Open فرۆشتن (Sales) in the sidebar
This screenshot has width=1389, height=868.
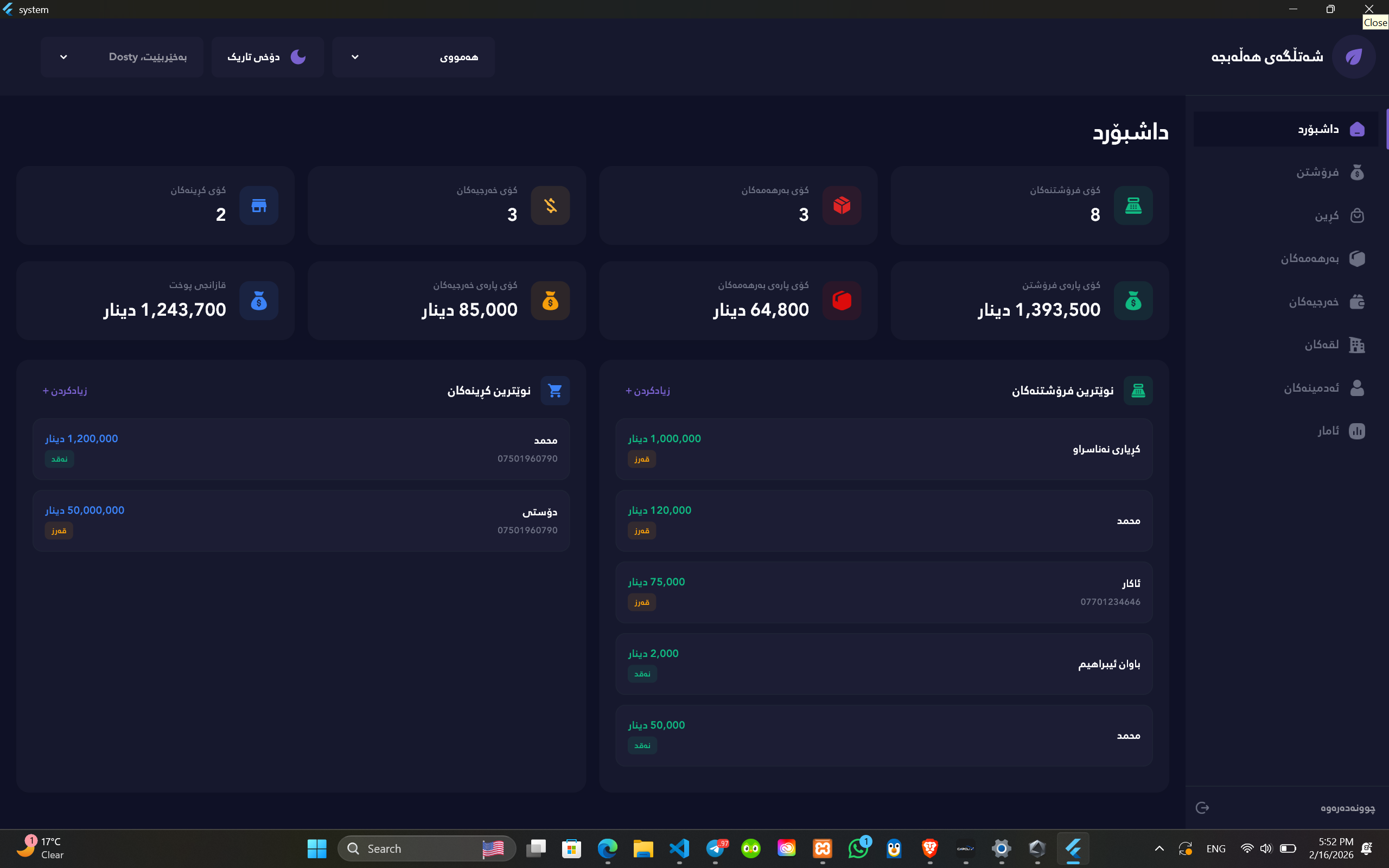1317,172
